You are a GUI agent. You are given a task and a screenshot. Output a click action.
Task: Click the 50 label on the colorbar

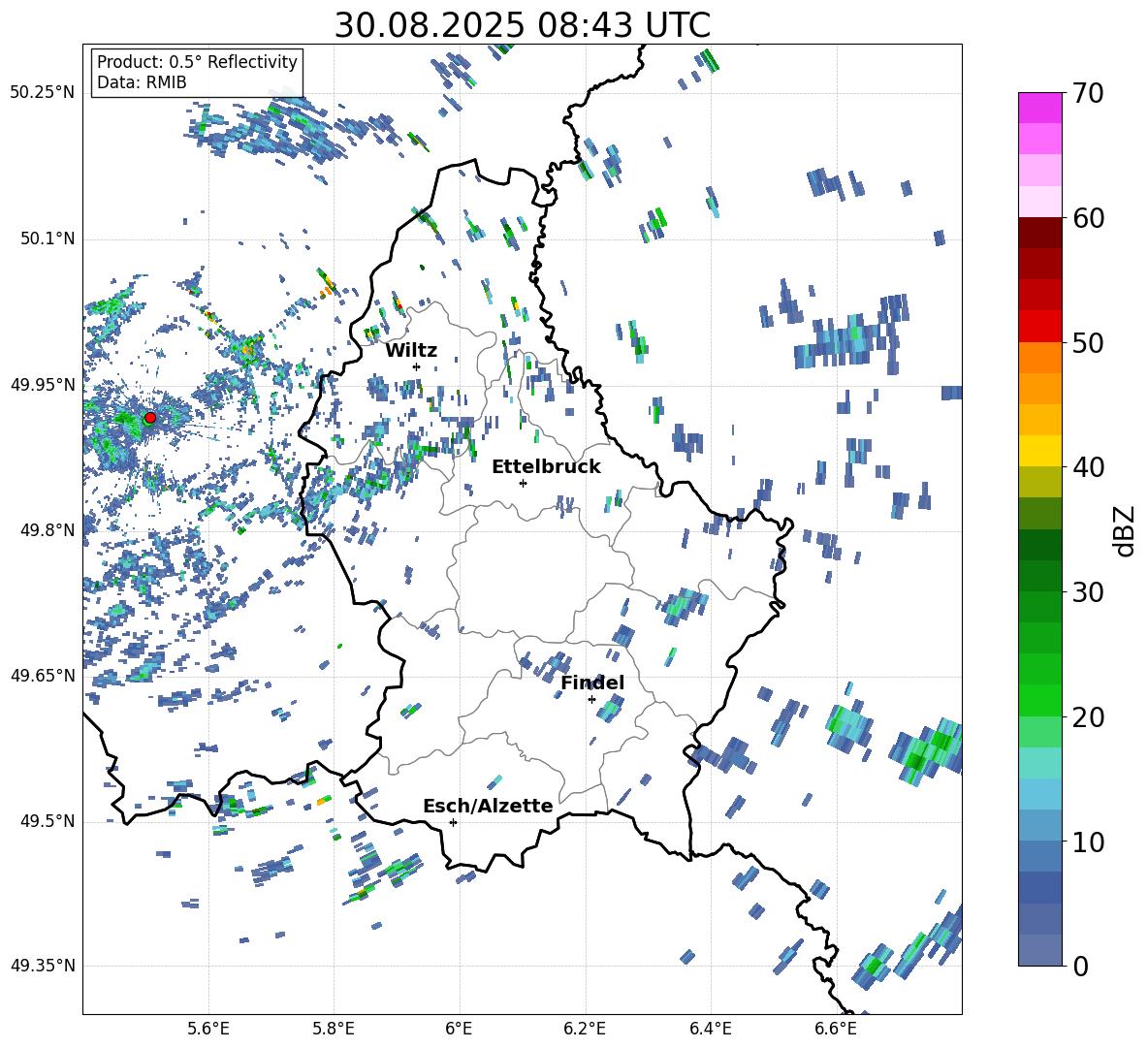click(1087, 342)
